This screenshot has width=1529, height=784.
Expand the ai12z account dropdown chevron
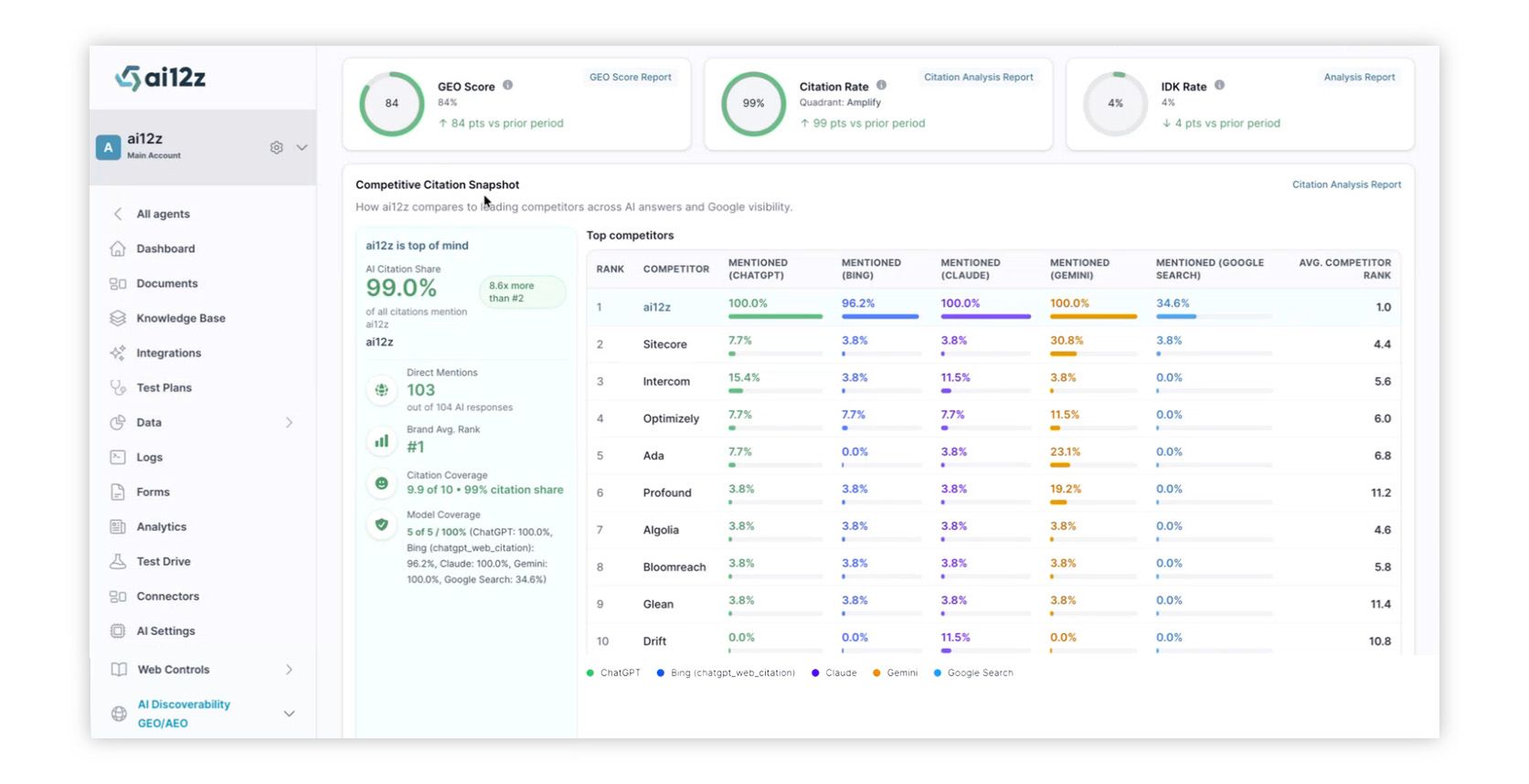[302, 147]
